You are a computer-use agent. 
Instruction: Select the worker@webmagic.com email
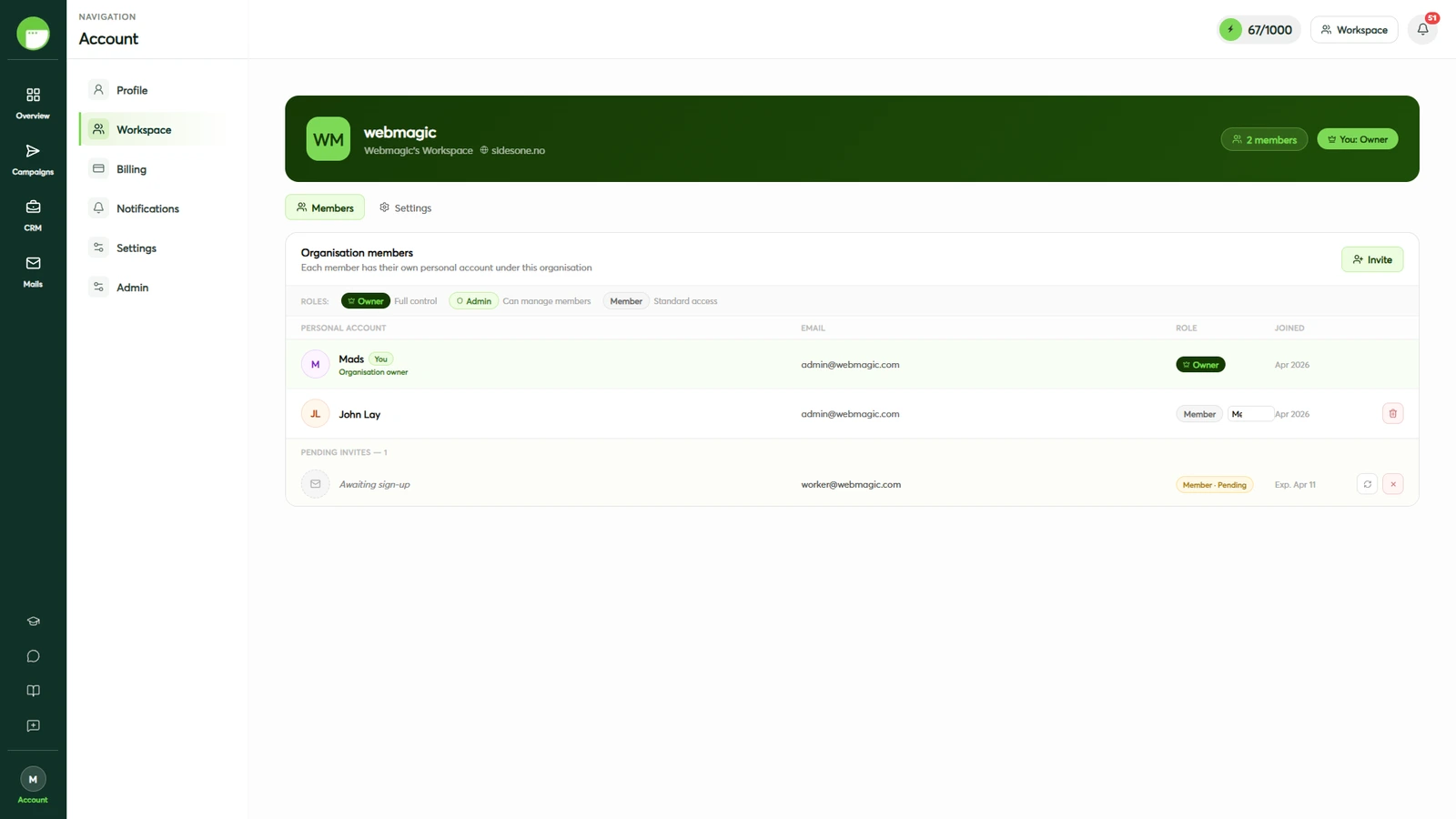(851, 484)
